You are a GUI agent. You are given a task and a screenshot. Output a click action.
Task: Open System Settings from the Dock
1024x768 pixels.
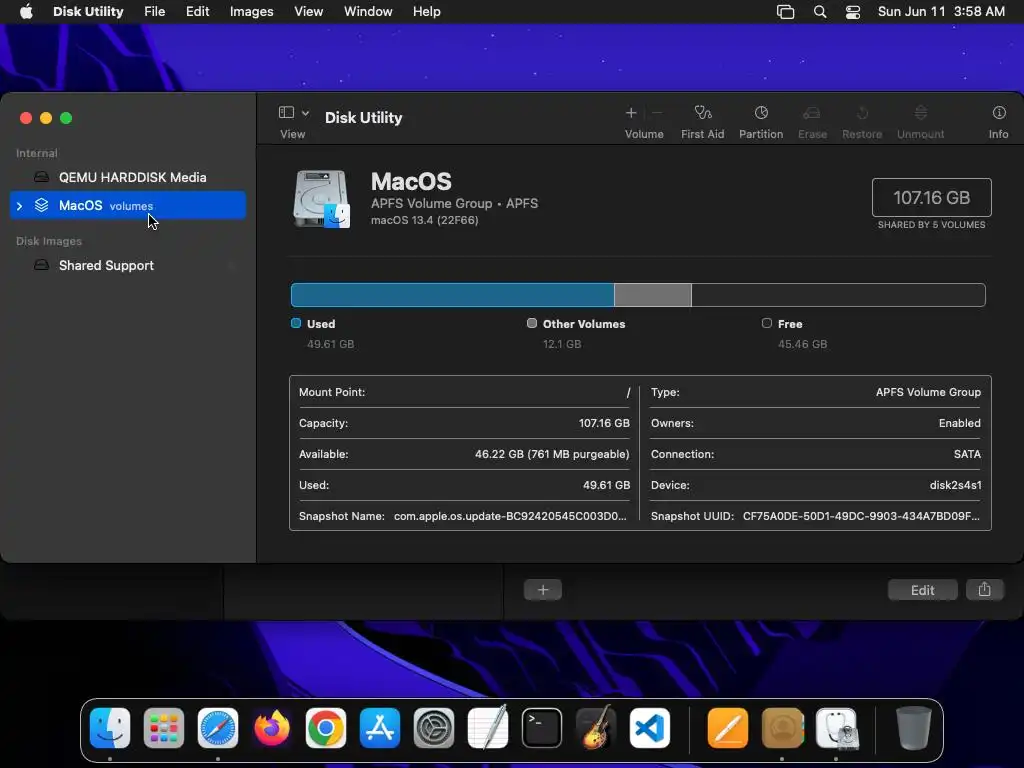pos(434,728)
